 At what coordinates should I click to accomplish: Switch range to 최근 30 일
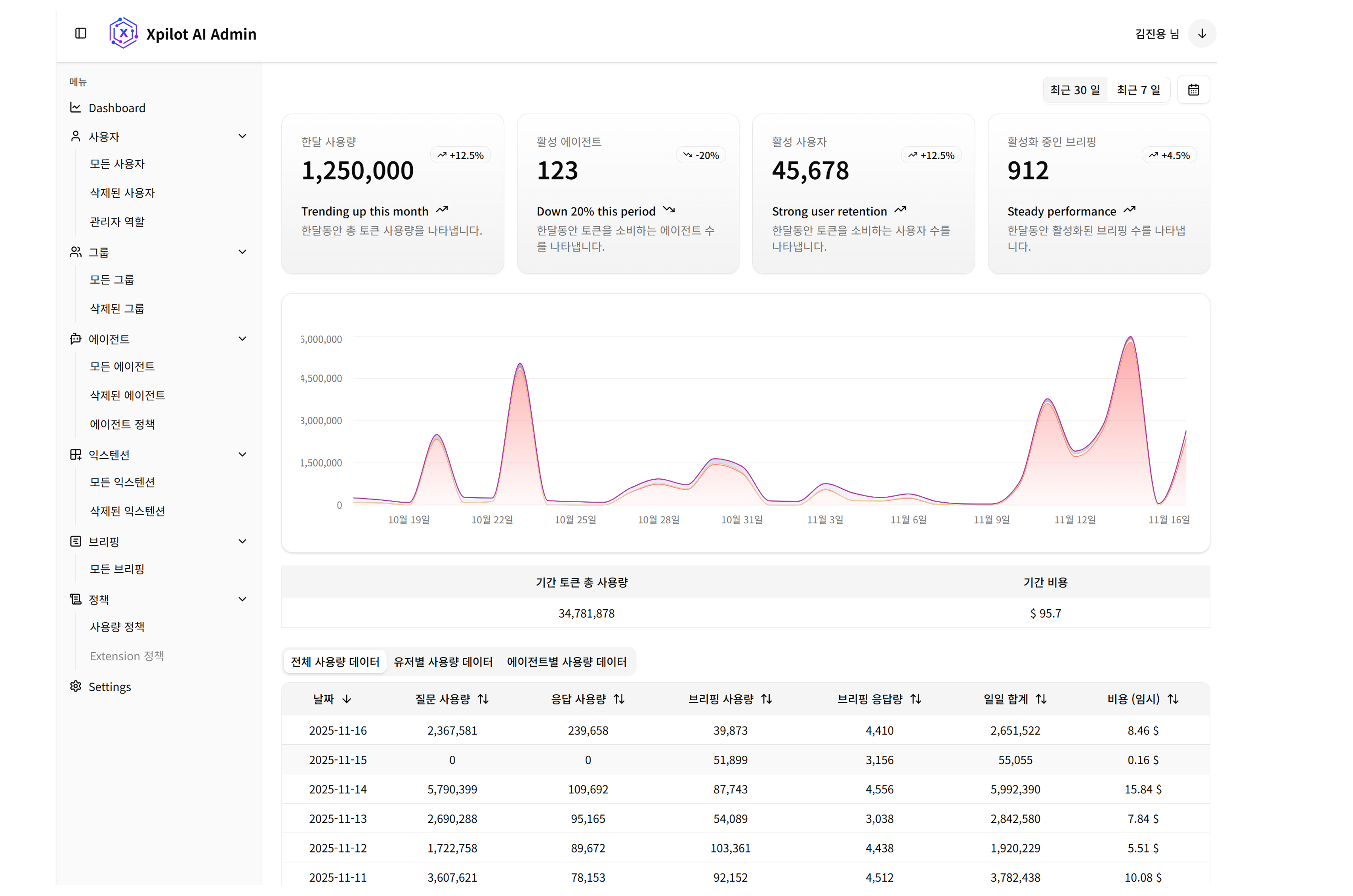pyautogui.click(x=1075, y=90)
